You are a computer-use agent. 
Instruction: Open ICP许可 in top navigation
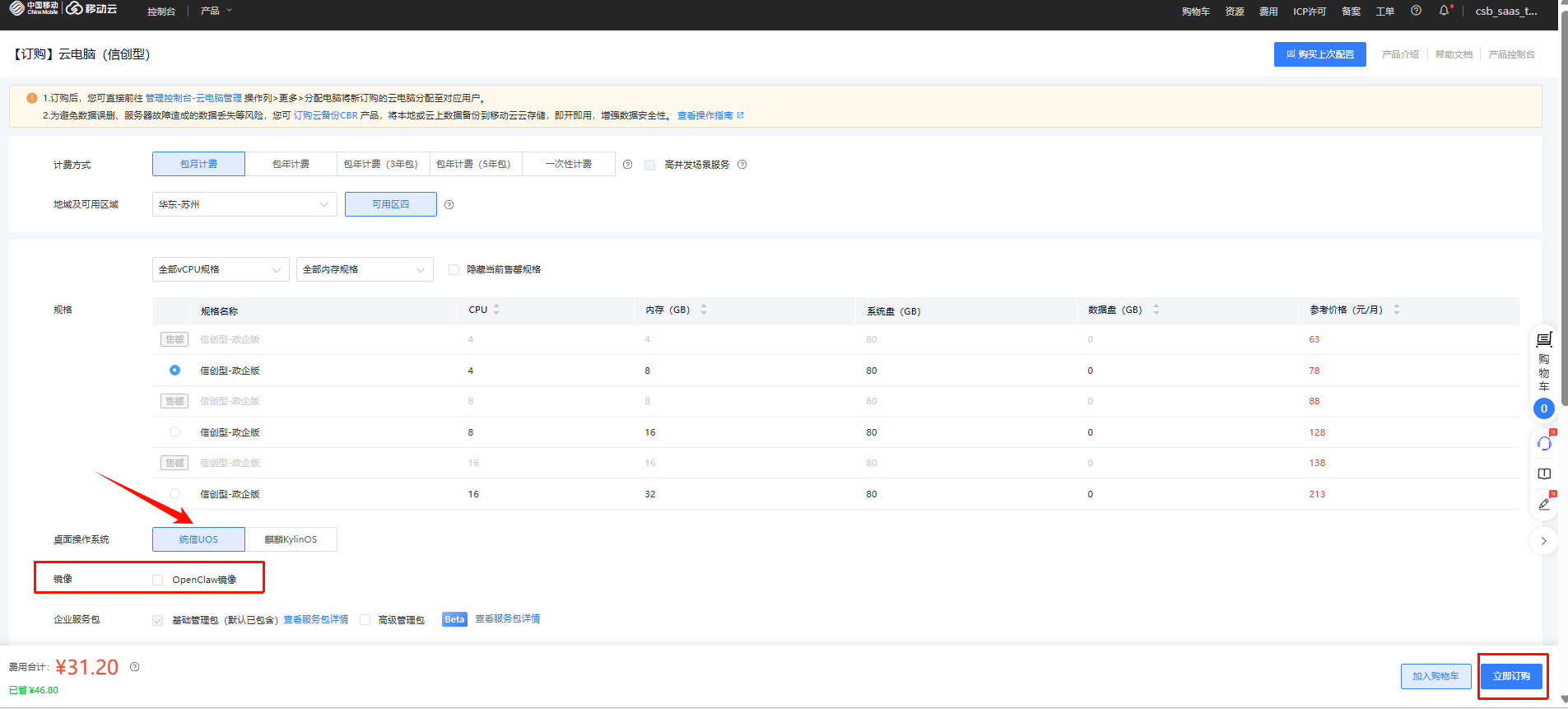(x=1310, y=12)
